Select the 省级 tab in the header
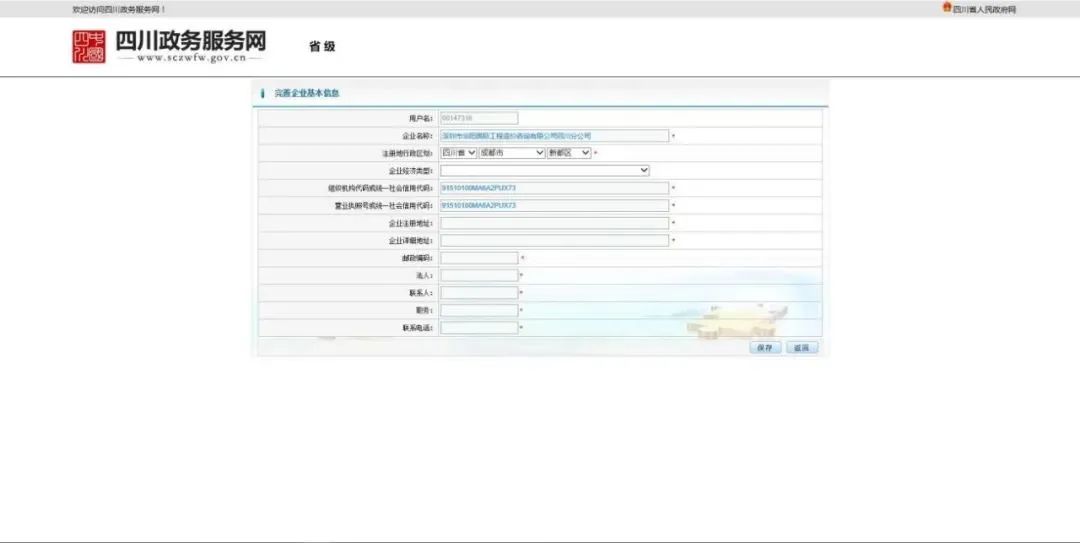This screenshot has height=543, width=1080. [322, 47]
